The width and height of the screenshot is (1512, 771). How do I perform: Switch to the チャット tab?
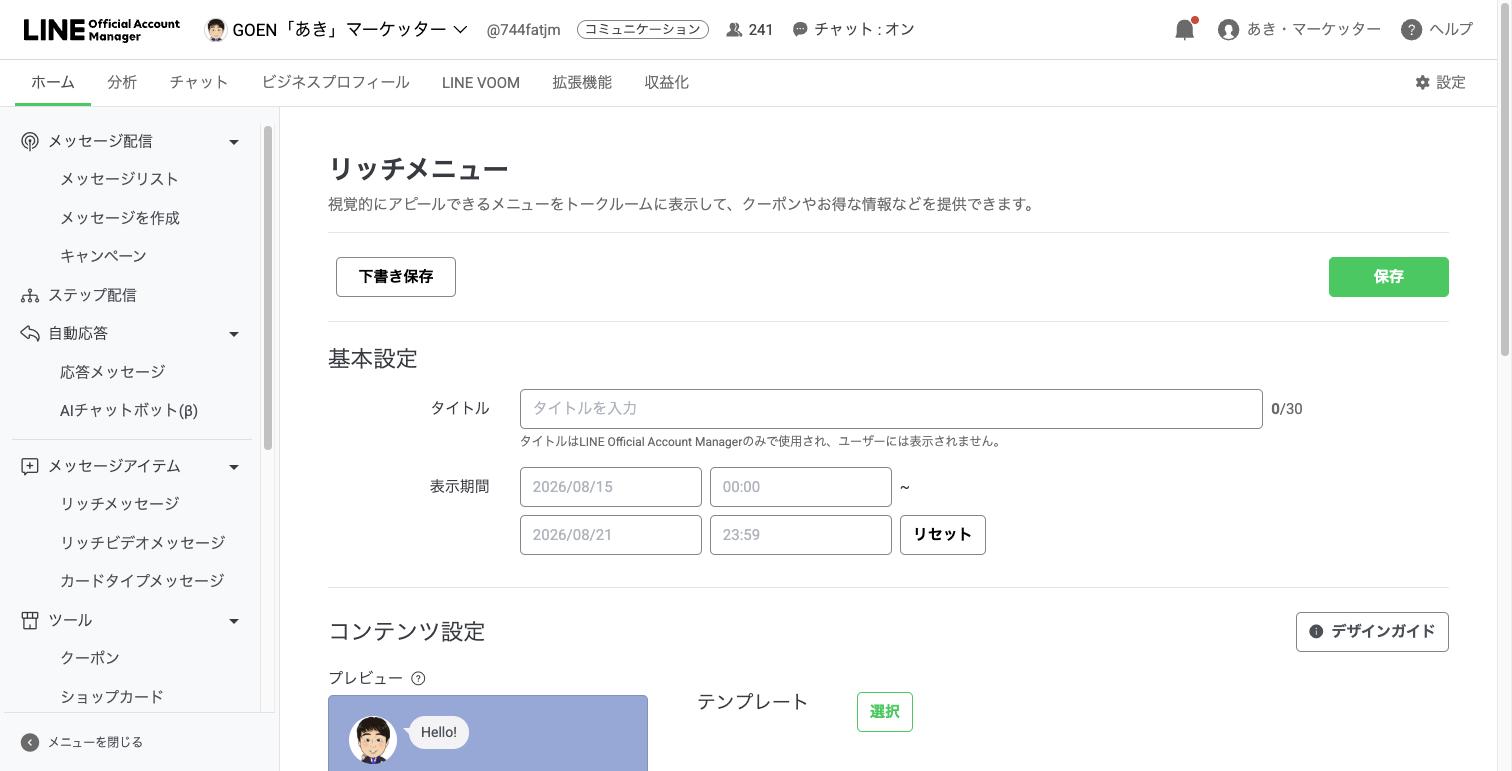click(x=199, y=83)
